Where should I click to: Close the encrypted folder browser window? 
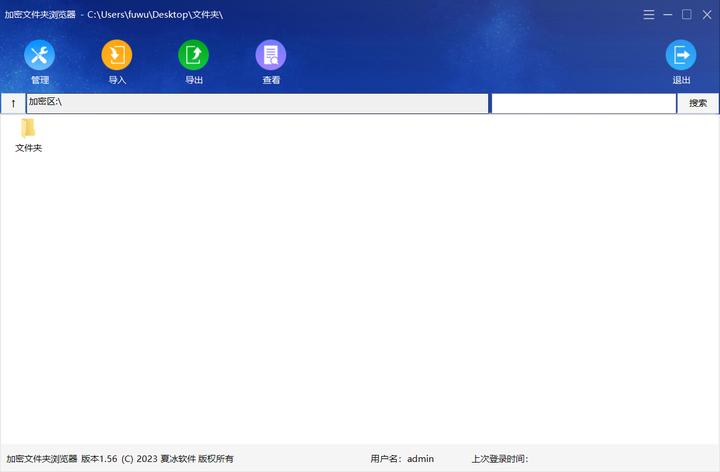tap(707, 15)
